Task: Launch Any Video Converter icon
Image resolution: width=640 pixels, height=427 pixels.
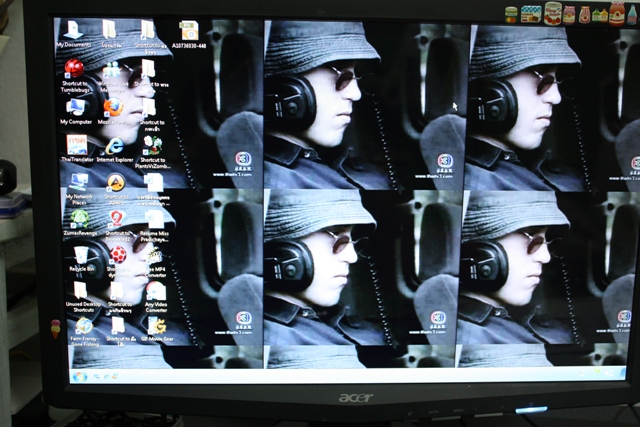Action: click(156, 297)
